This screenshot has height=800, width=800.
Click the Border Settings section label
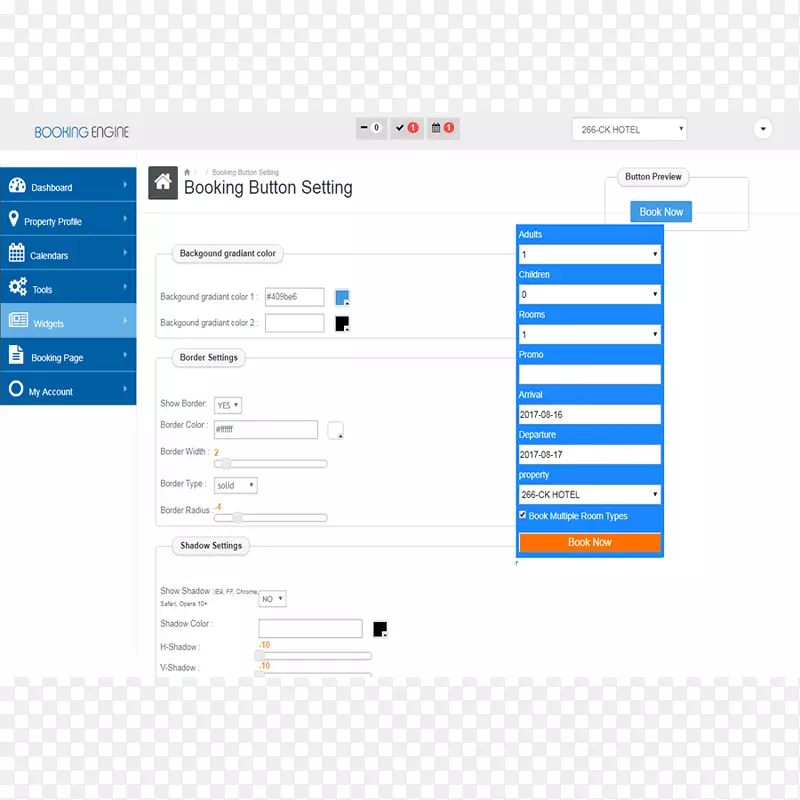(x=209, y=358)
